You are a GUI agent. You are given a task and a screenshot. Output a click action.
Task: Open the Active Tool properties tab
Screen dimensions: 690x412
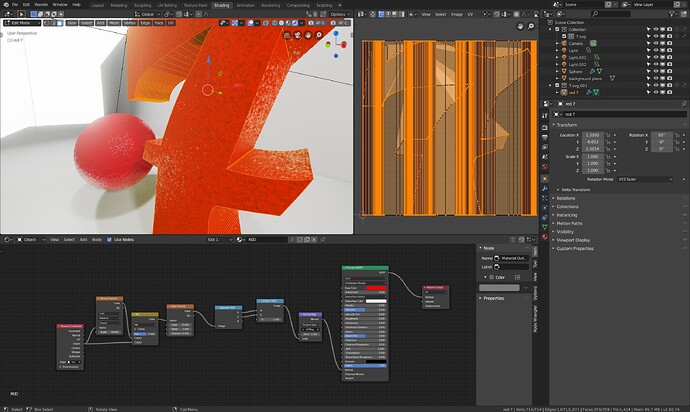coord(545,115)
